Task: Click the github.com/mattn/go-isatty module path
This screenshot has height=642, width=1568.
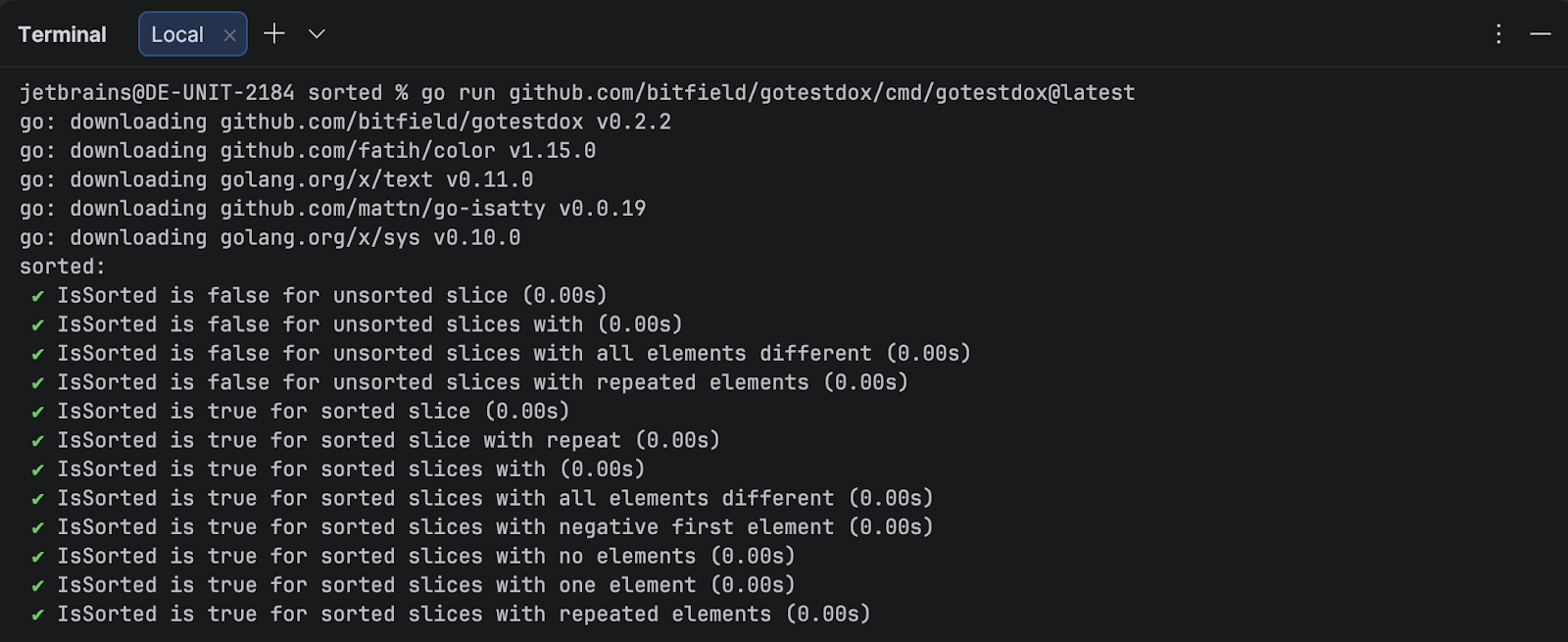Action: [x=382, y=209]
